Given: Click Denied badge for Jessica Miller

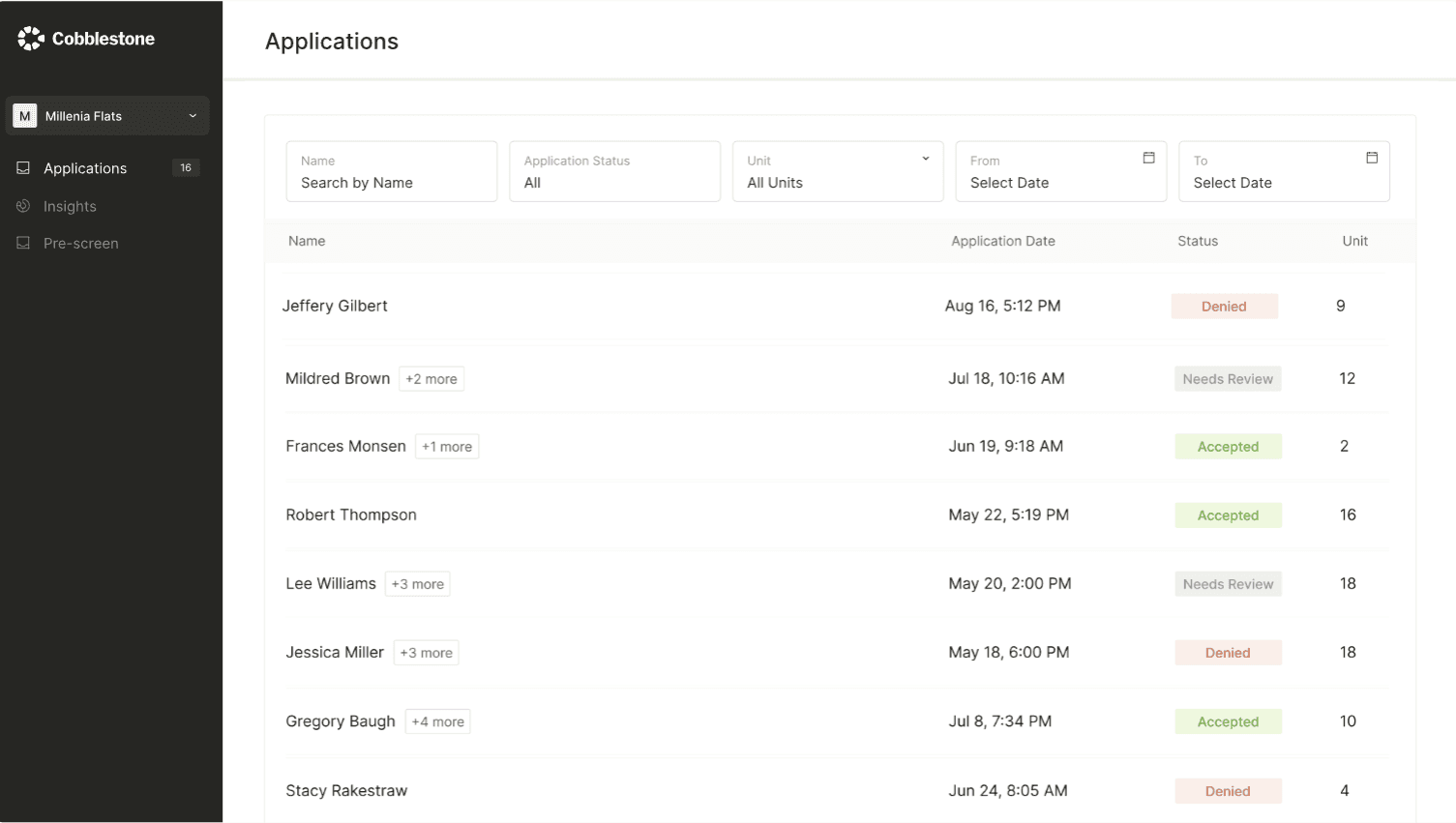Looking at the screenshot, I should tap(1229, 653).
